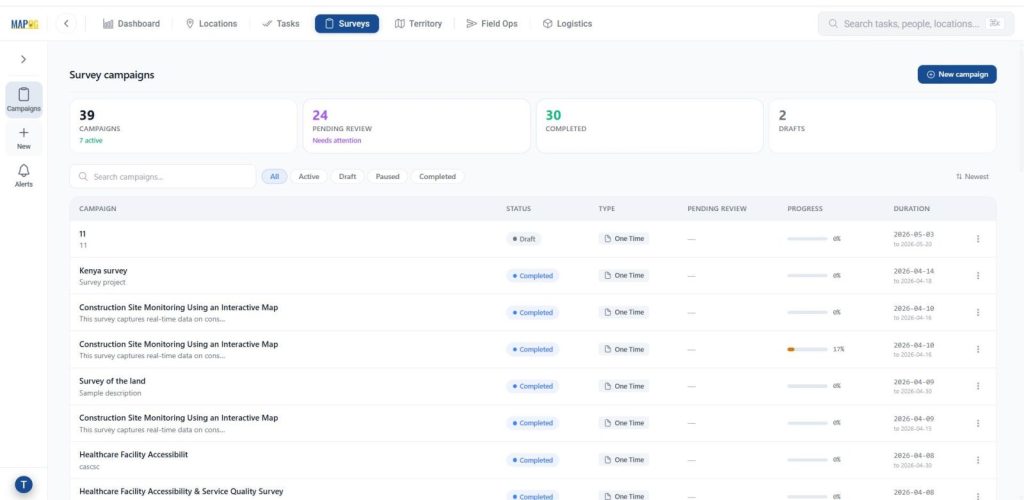
Task: Click the 2026-04-14 duration date
Action: coord(914,271)
